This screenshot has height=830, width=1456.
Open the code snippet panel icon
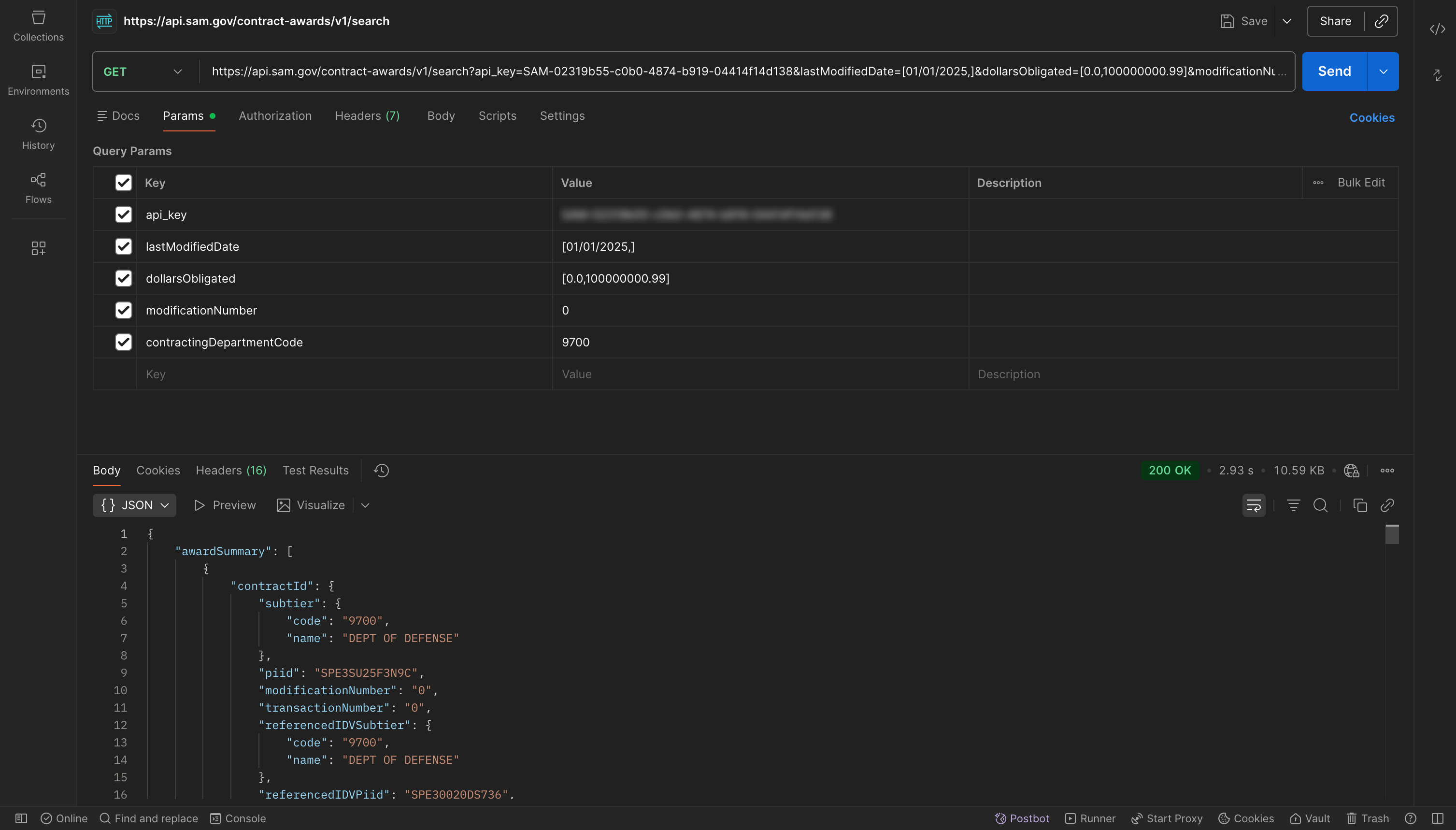pos(1437,29)
